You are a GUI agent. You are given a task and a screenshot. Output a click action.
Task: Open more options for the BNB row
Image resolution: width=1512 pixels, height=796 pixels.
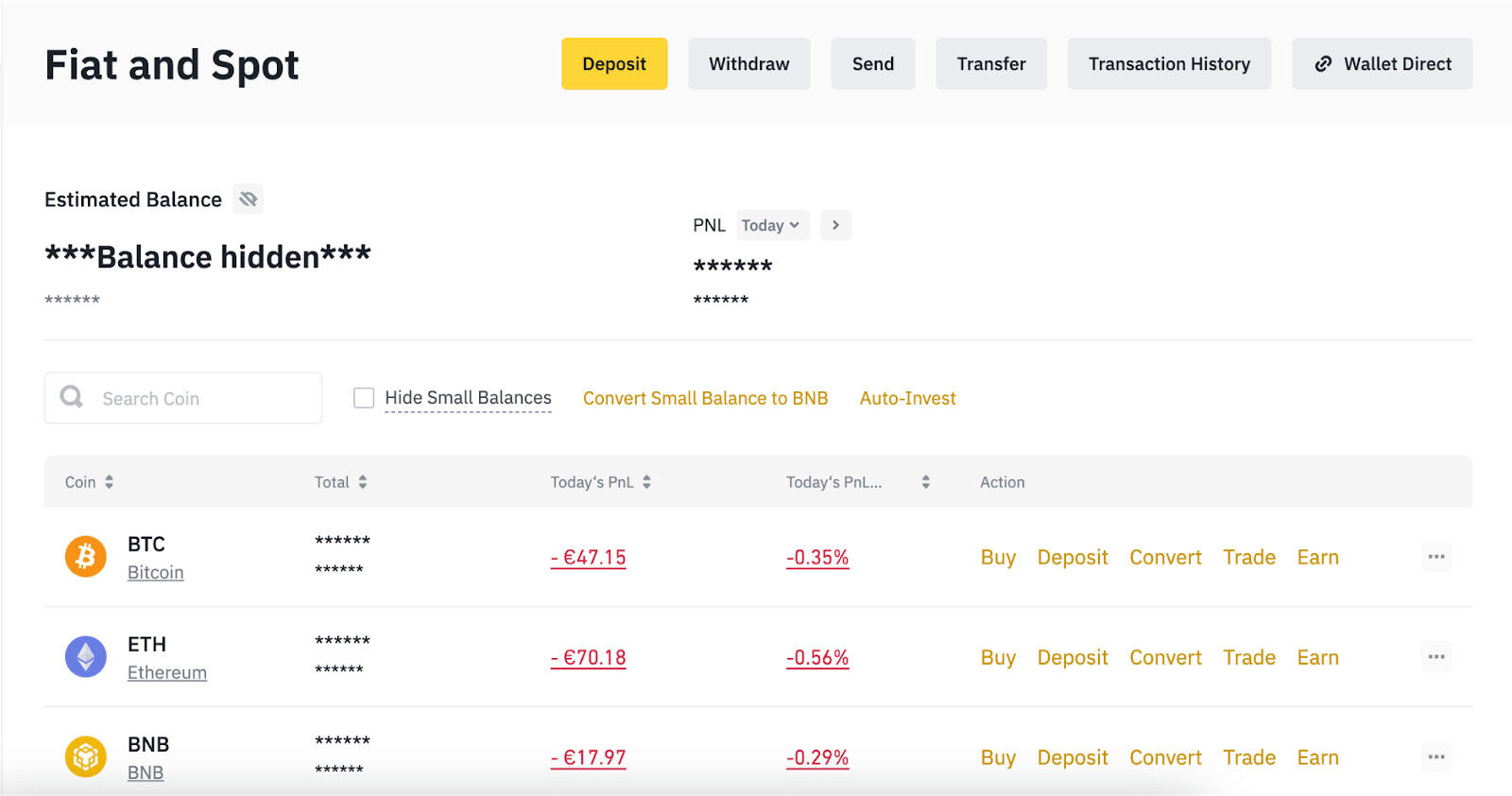point(1436,757)
